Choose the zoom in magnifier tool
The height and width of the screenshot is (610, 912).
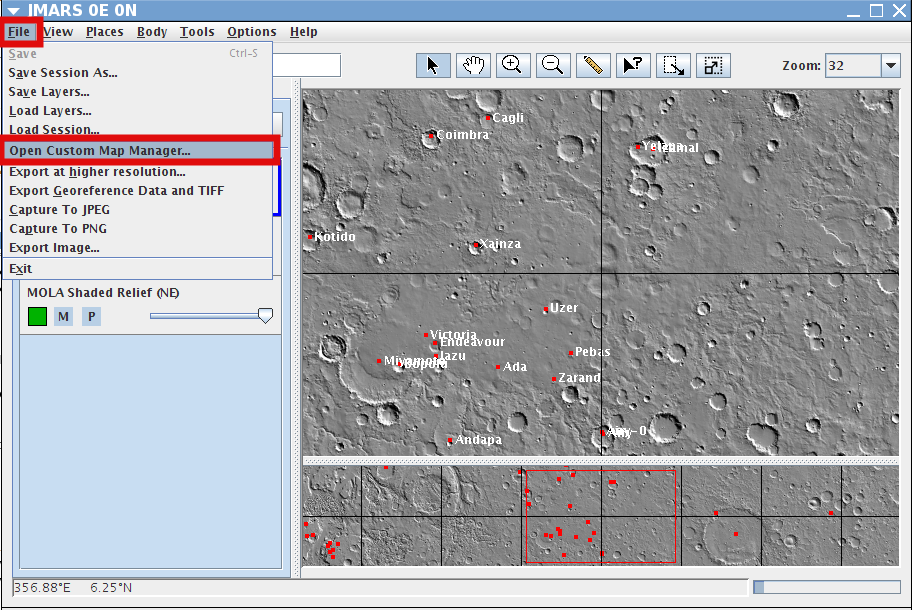pos(512,65)
